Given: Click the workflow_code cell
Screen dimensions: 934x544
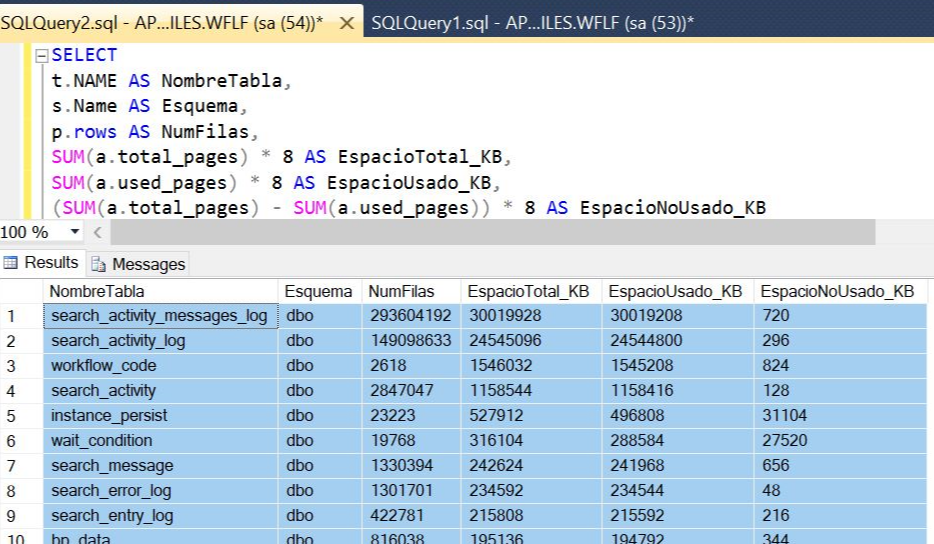Looking at the screenshot, I should point(160,366).
